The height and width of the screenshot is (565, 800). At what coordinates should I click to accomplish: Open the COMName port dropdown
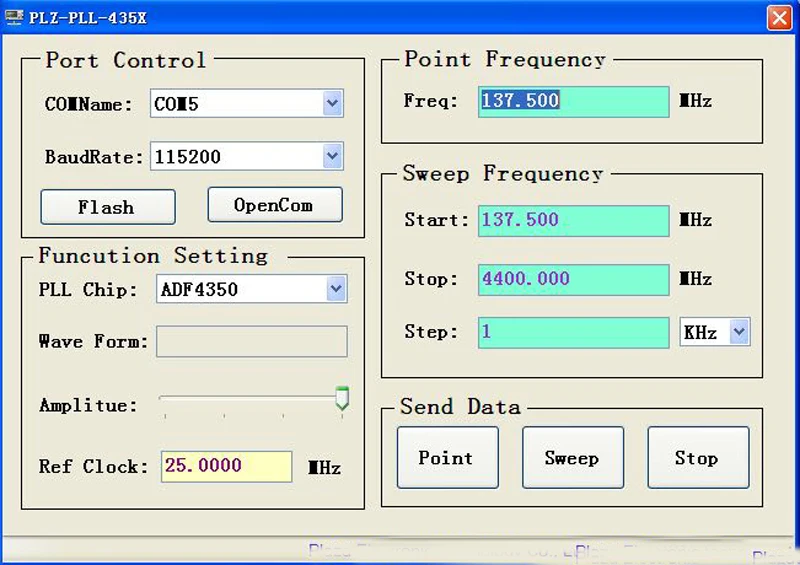tap(333, 103)
